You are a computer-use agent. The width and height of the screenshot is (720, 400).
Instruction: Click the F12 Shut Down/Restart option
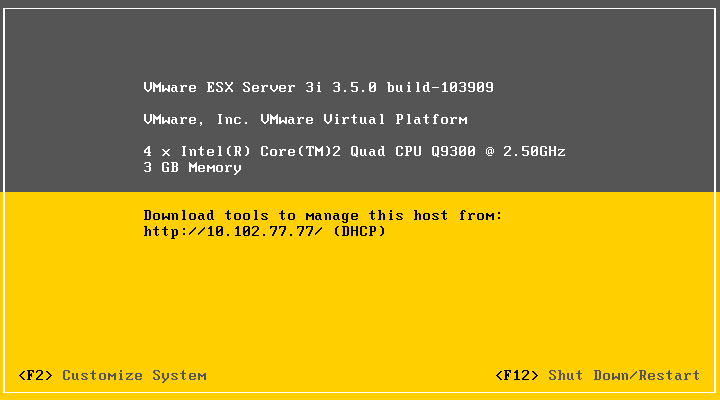click(x=597, y=376)
